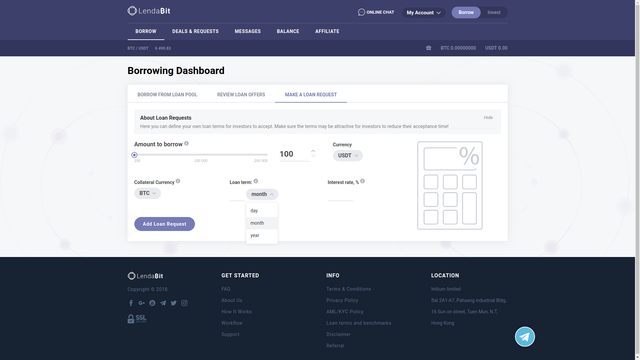This screenshot has height=360, width=640.
Task: Click the page vertical scrollbar
Action: [x=637, y=180]
